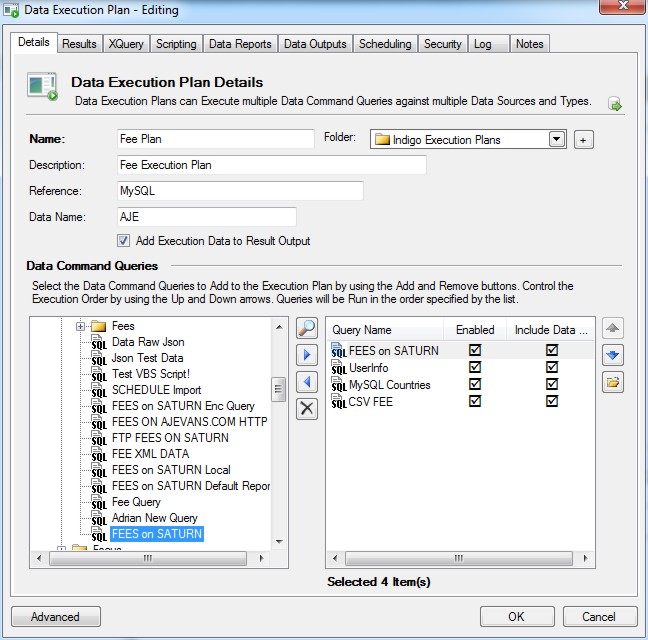648x640 pixels.
Task: Move query down with down arrow icon
Action: tap(613, 355)
